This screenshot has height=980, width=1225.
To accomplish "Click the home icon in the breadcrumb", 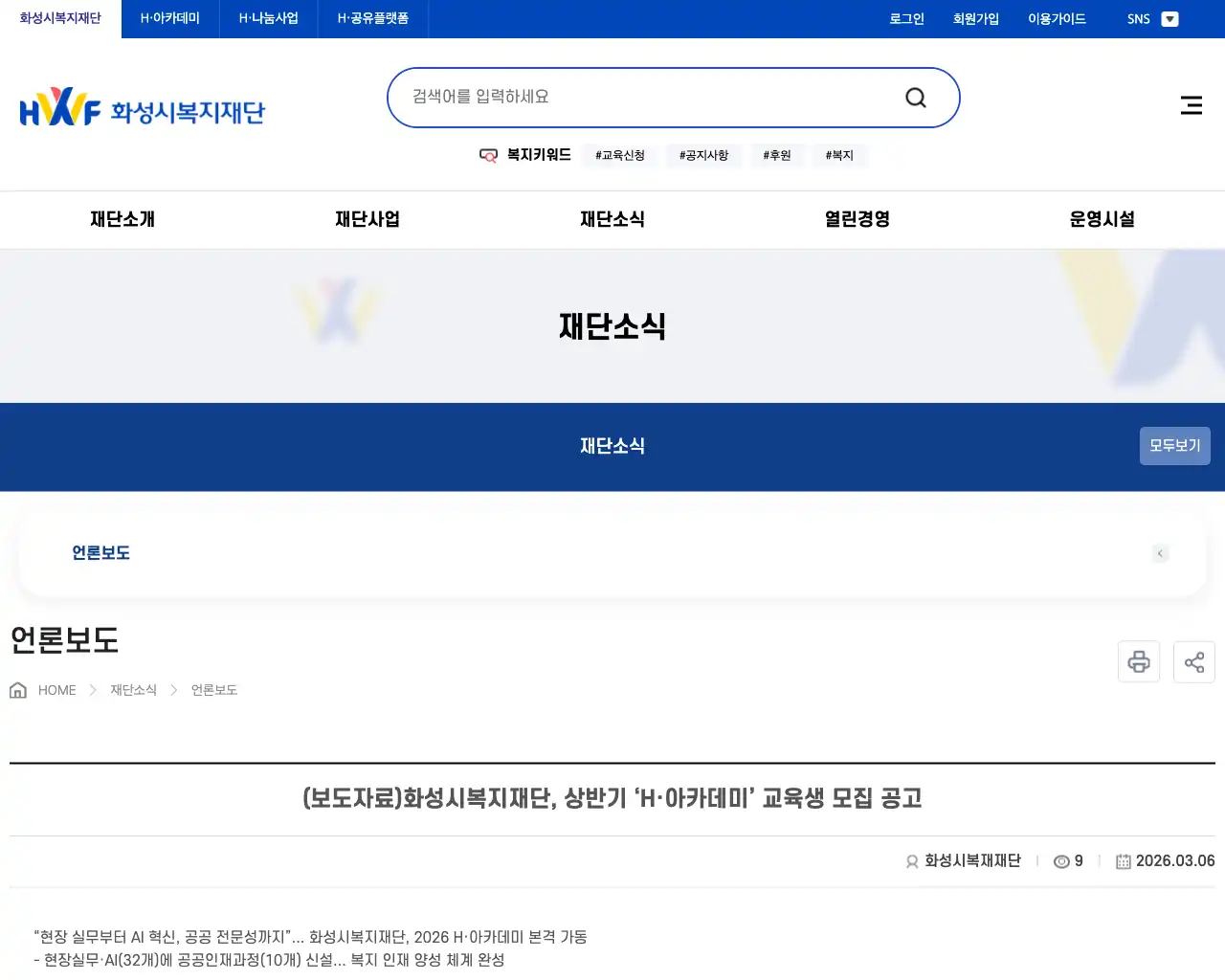I will (x=17, y=689).
